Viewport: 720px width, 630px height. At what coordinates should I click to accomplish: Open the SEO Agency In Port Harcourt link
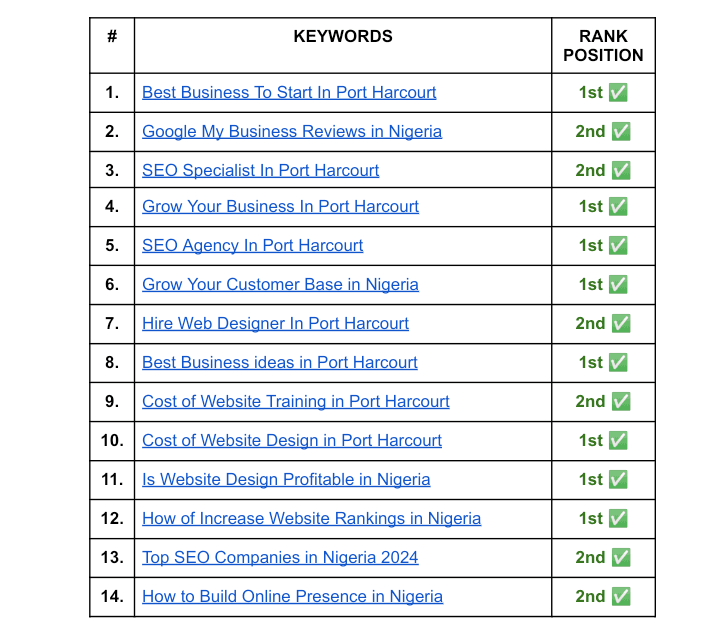click(252, 246)
